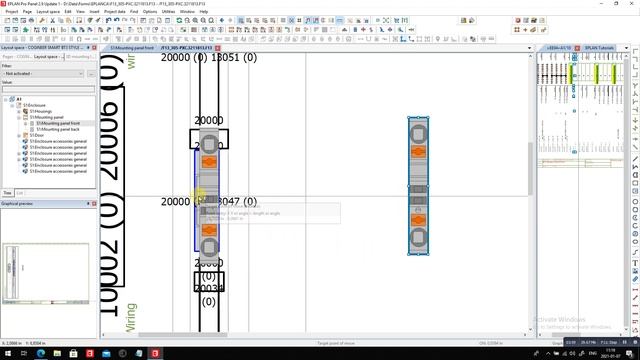
Task: Click the canvas vertical scrollbar thumb
Action: [x=530, y=168]
